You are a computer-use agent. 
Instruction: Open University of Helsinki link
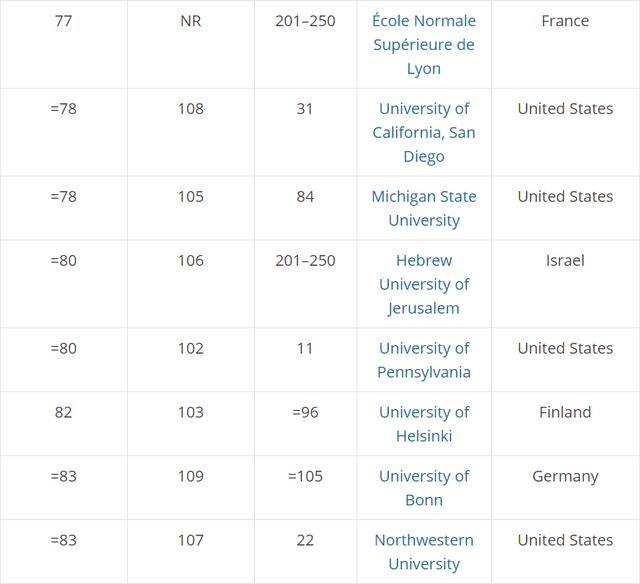(424, 424)
